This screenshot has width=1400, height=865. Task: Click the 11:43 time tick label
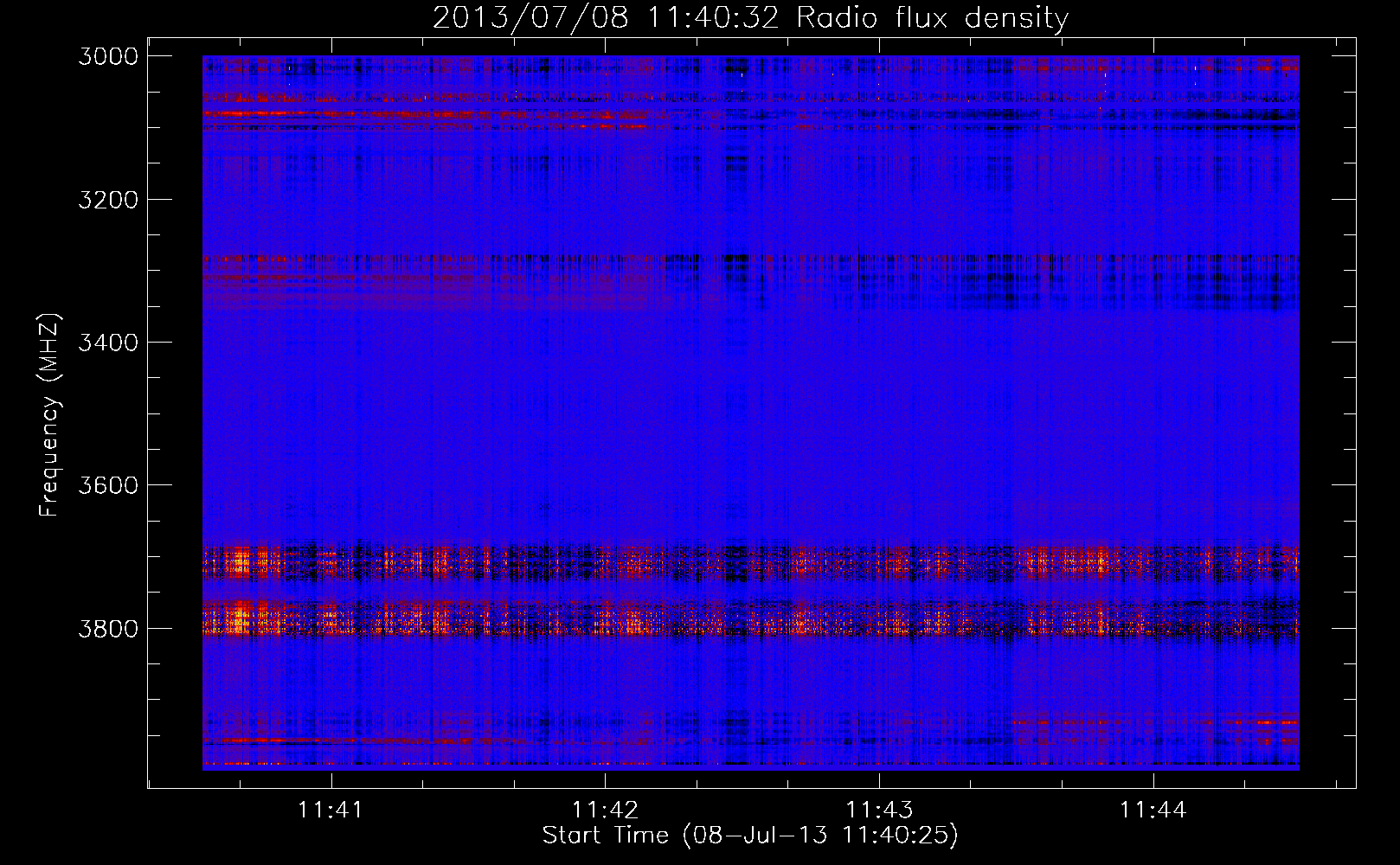tap(879, 811)
